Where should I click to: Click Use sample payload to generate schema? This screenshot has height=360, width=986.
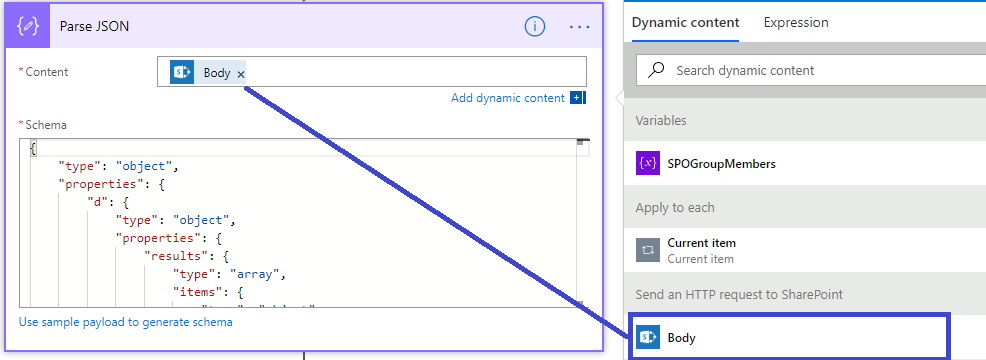click(x=126, y=322)
